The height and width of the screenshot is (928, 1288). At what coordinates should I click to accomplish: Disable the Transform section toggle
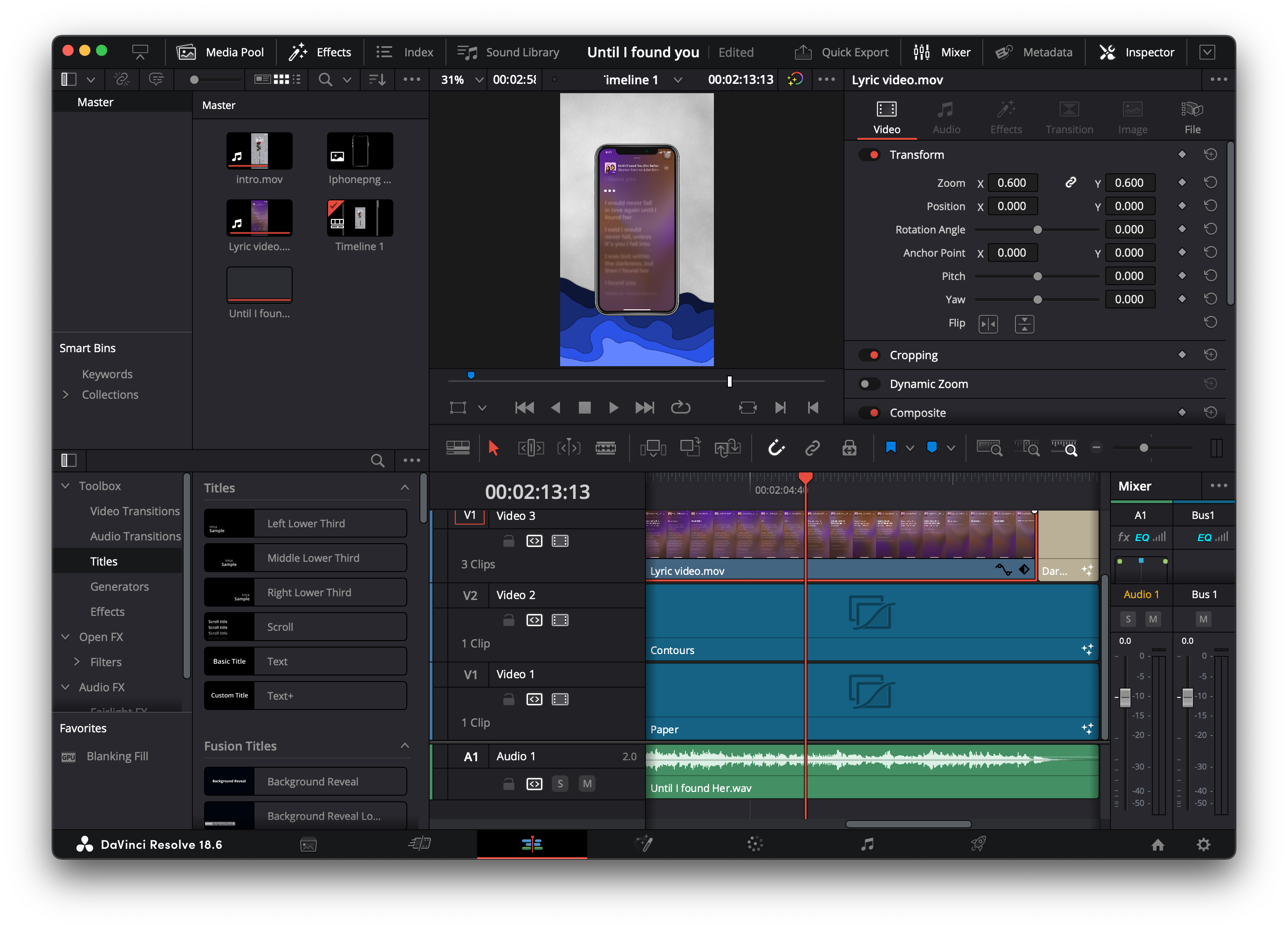[x=870, y=155]
